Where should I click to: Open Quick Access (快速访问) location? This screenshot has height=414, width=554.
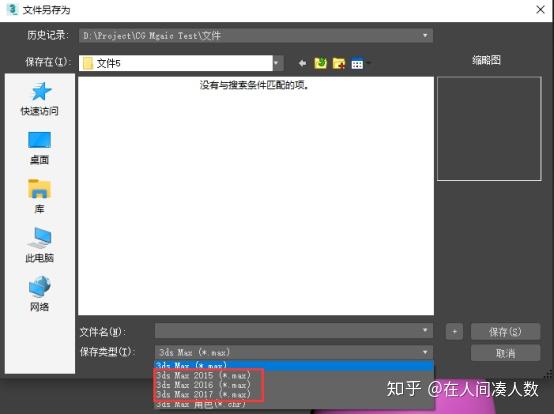(x=40, y=99)
